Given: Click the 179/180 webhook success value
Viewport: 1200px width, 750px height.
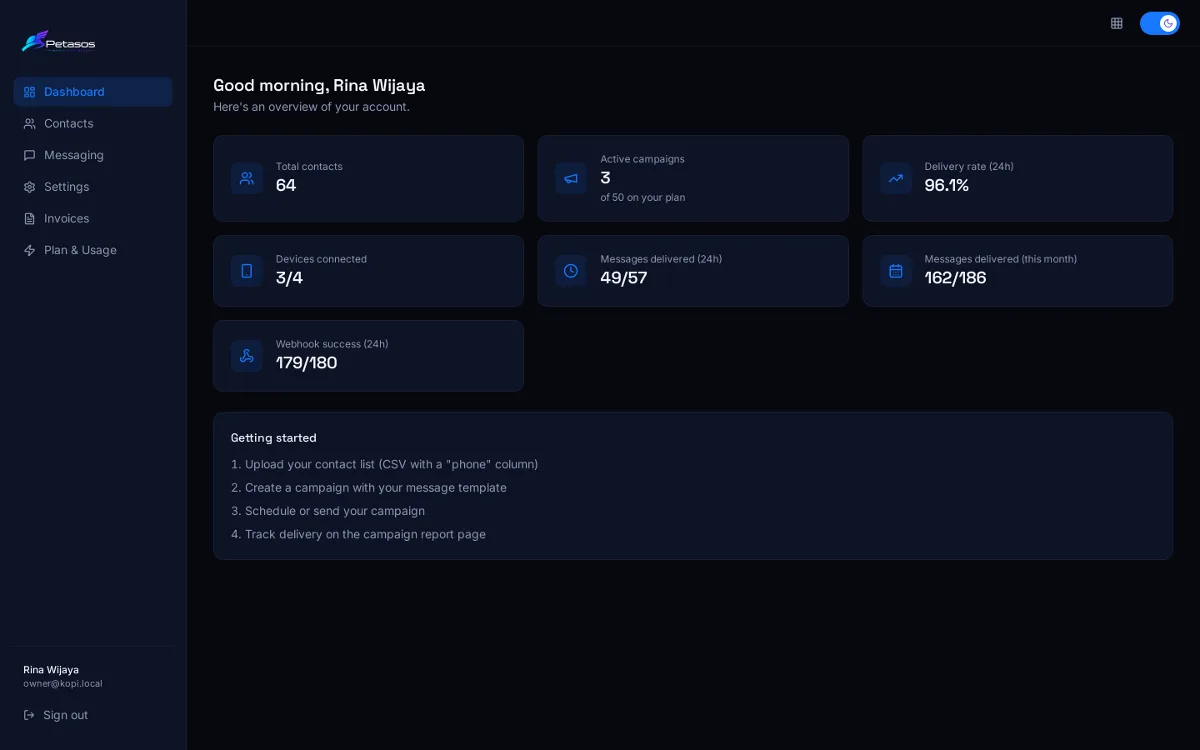Looking at the screenshot, I should click(307, 363).
